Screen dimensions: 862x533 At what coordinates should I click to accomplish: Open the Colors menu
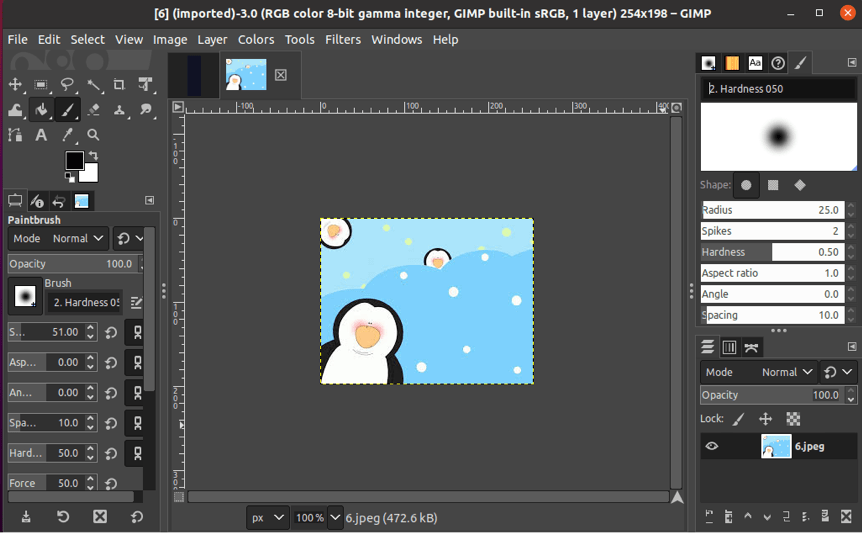pos(256,40)
